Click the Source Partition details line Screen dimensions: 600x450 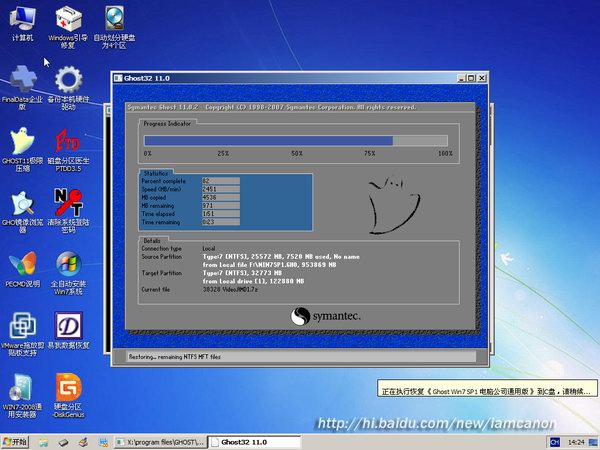point(281,257)
